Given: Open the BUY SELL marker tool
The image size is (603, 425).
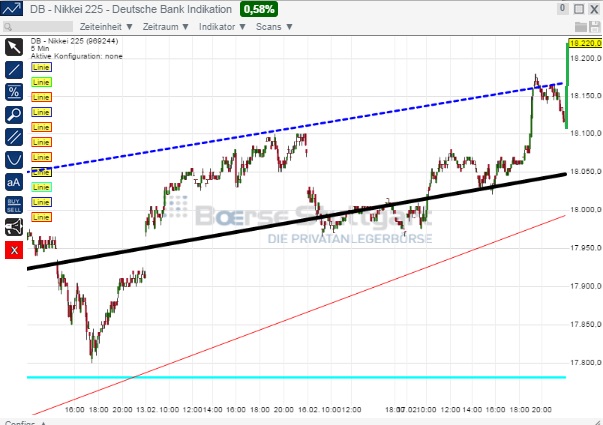Looking at the screenshot, I should click(14, 205).
